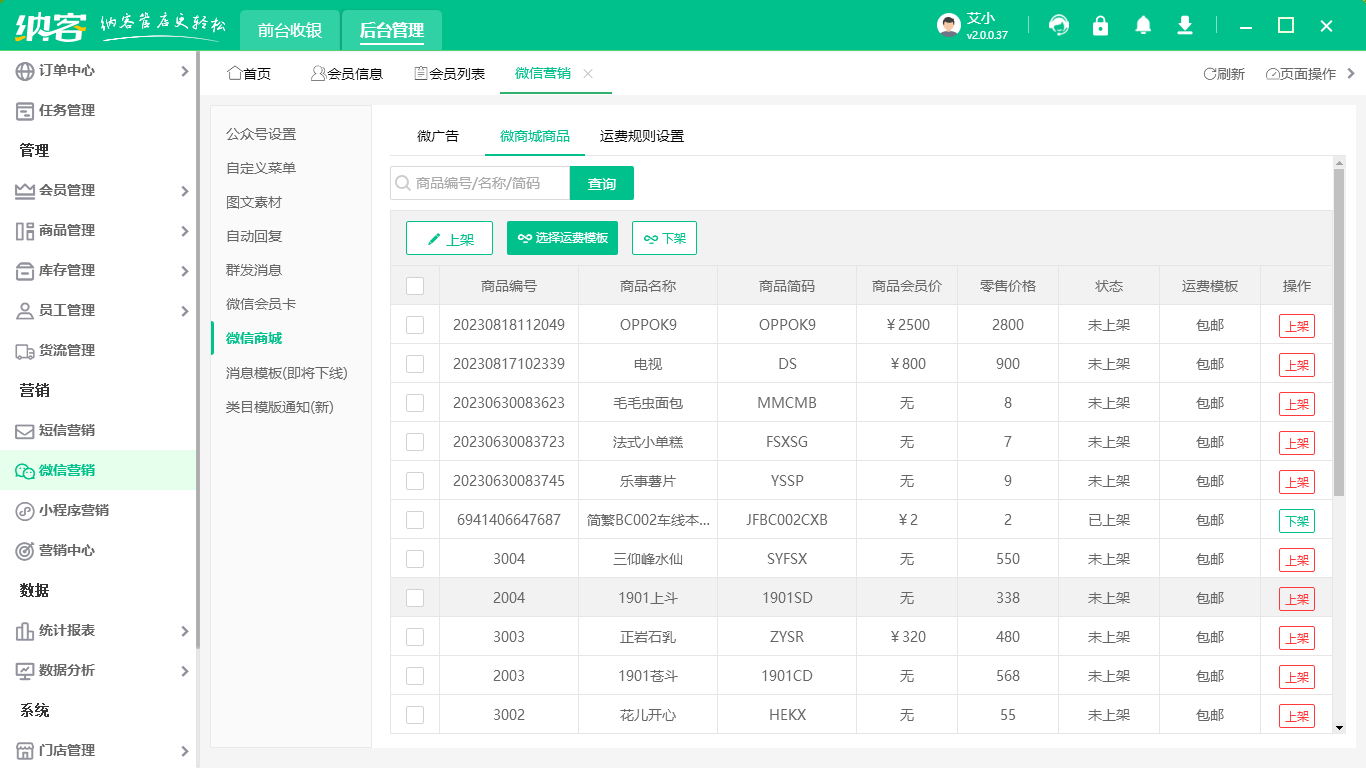Check the checkbox for the 电视 product row
The width and height of the screenshot is (1366, 768).
click(415, 363)
